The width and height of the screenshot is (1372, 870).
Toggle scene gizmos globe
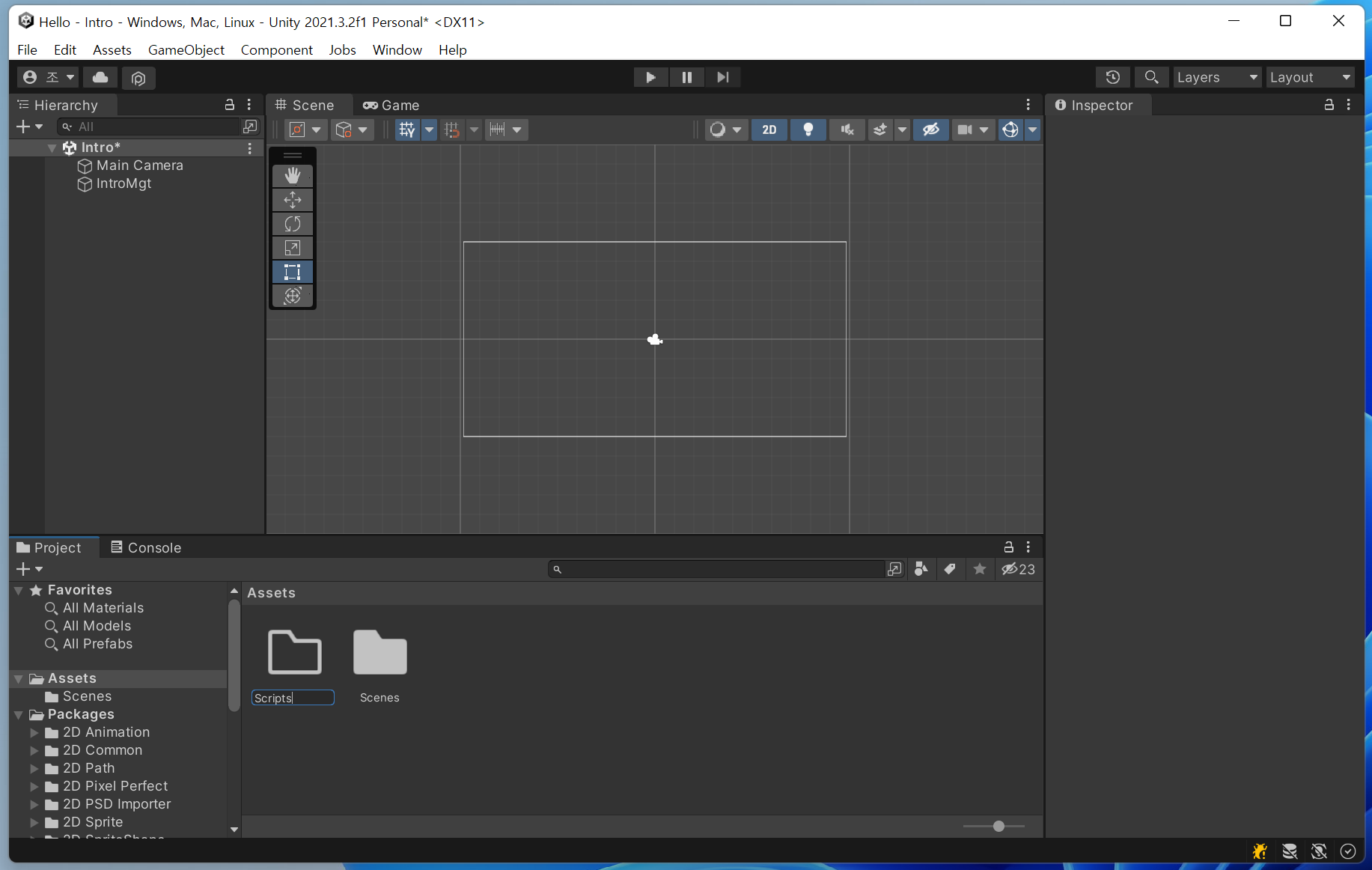click(1010, 130)
